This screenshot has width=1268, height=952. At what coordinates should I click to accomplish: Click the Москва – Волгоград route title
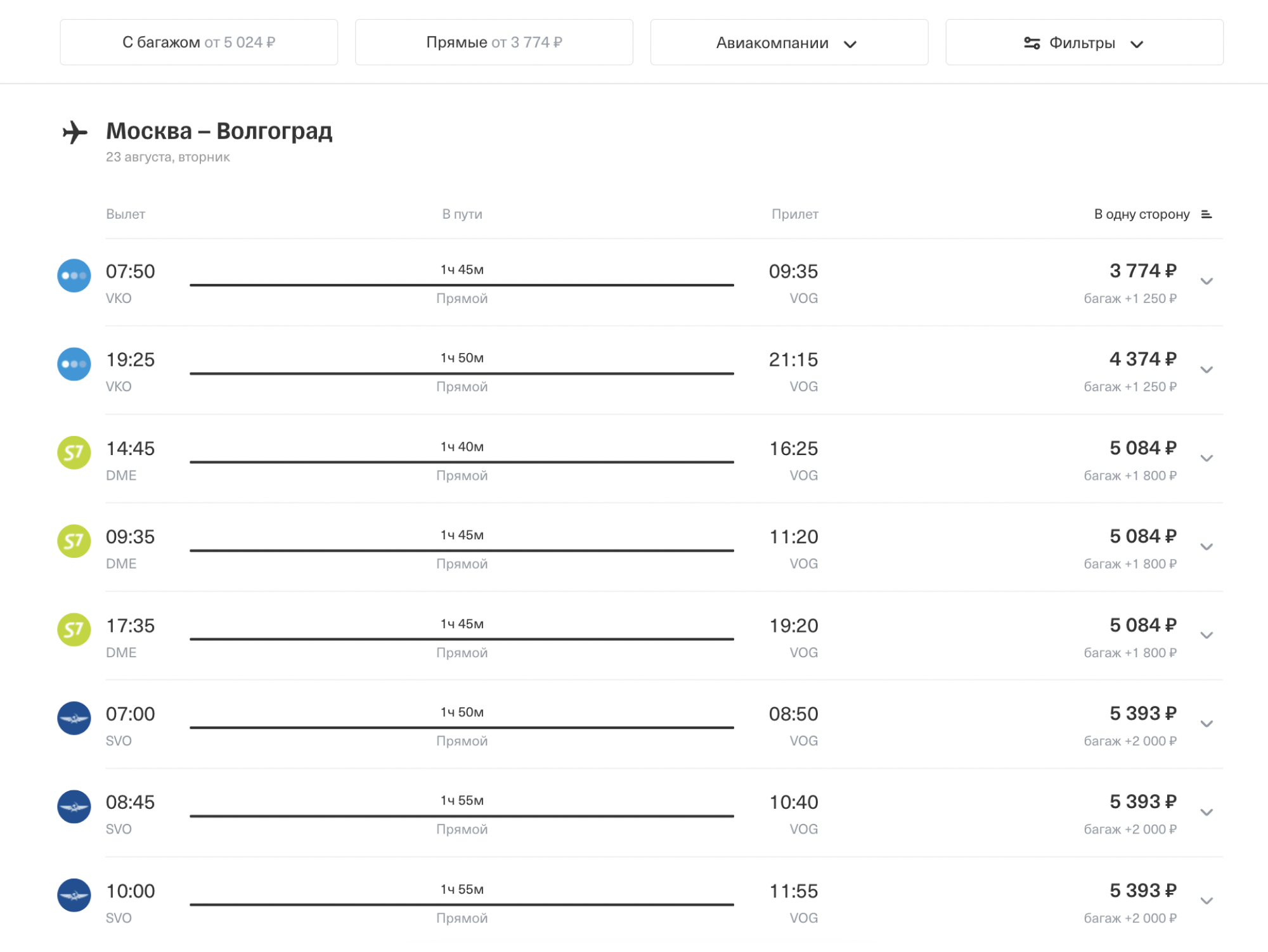coord(219,131)
